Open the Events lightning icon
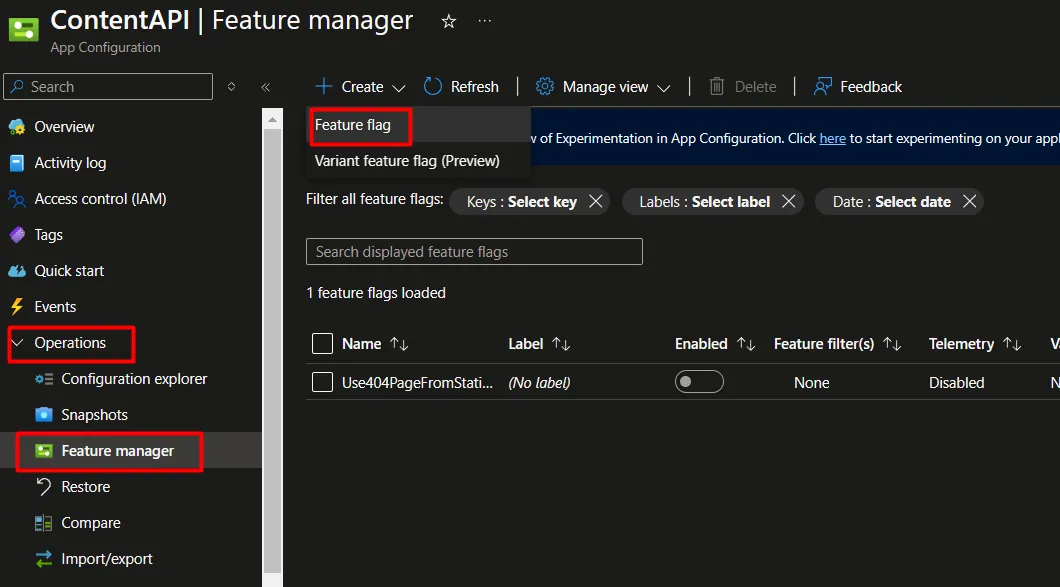1060x587 pixels. [17, 306]
